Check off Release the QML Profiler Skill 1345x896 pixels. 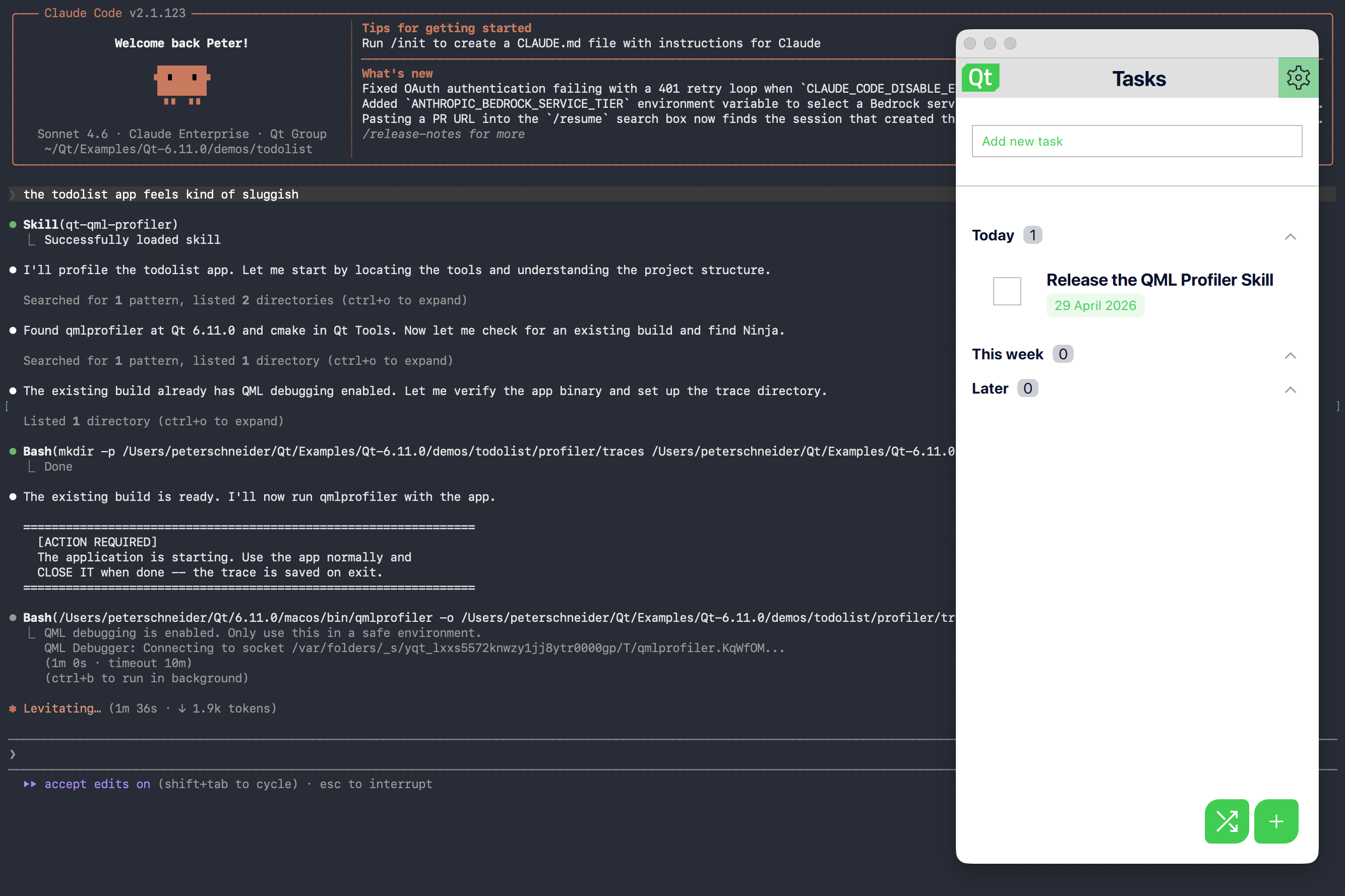[x=1007, y=291]
